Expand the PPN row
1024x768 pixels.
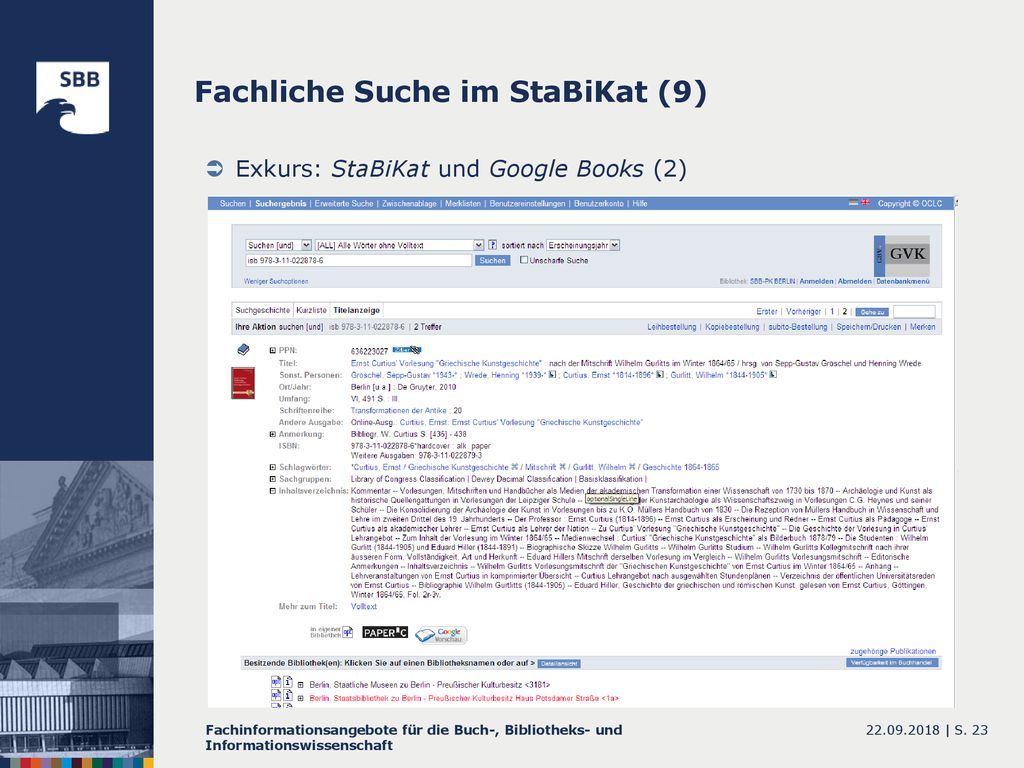[272, 351]
